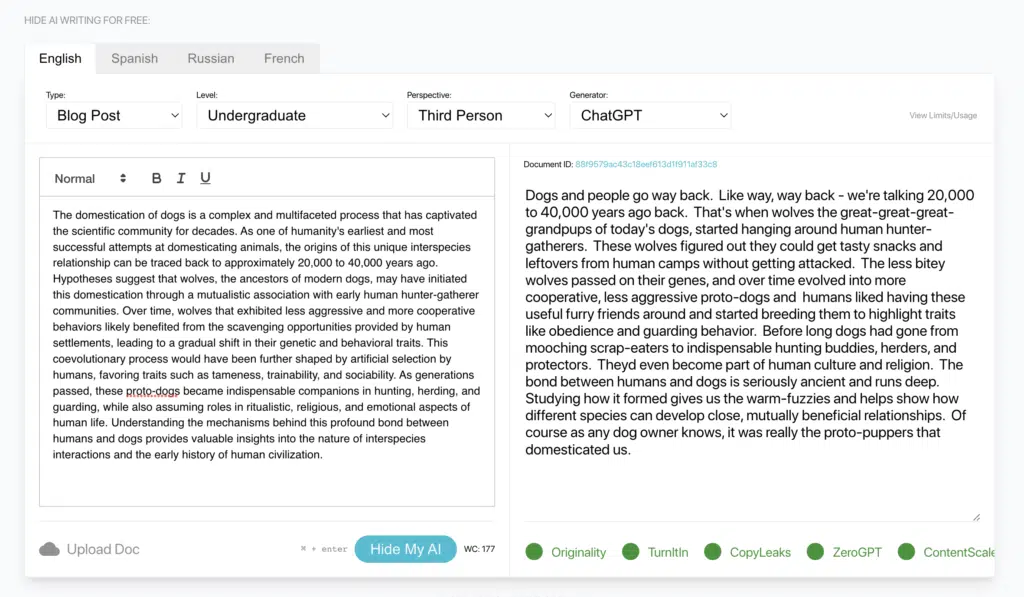Image resolution: width=1024 pixels, height=597 pixels.
Task: Click the green CopyLeaks status dot
Action: pyautogui.click(x=712, y=552)
